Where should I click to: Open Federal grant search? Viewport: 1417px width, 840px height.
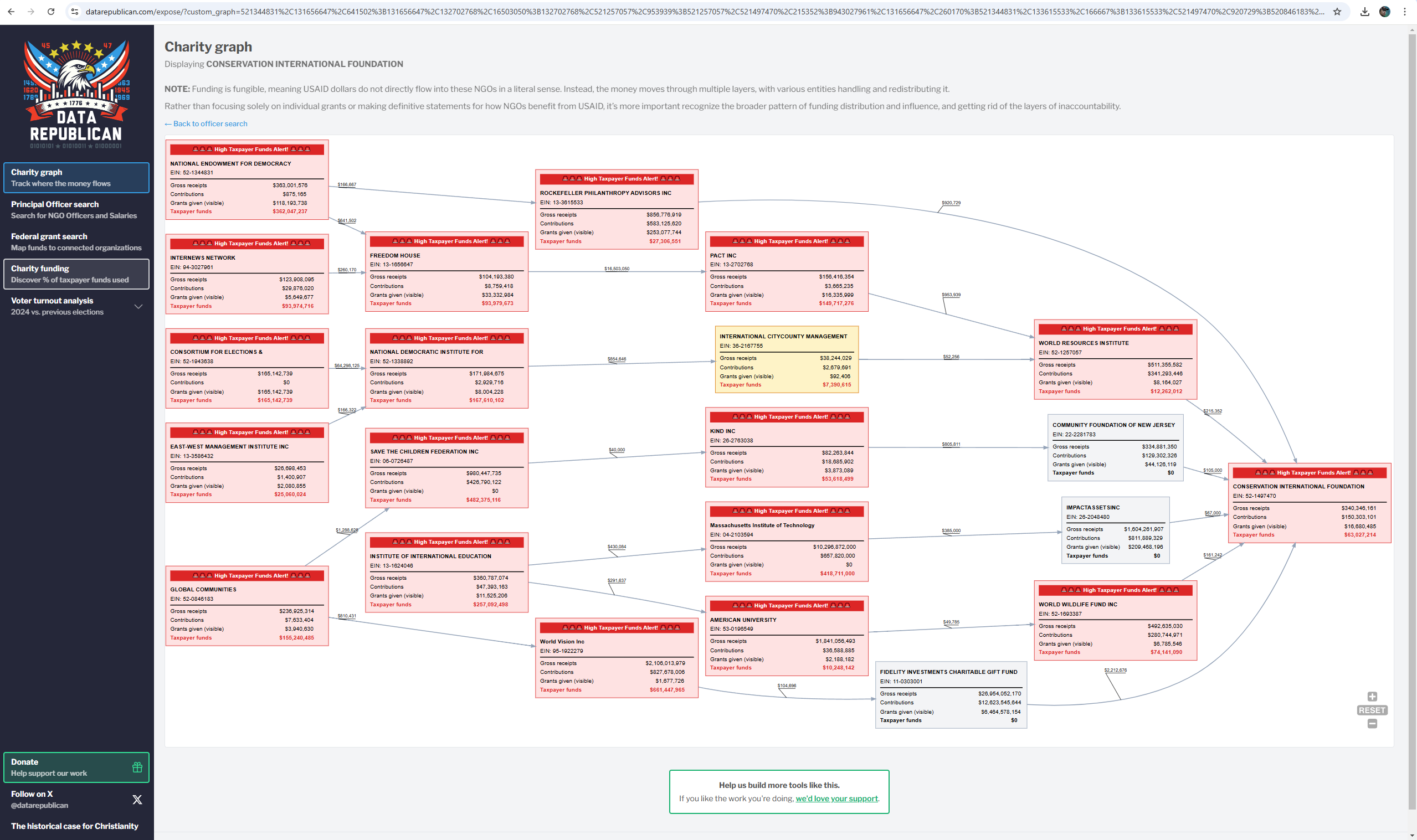(x=76, y=243)
